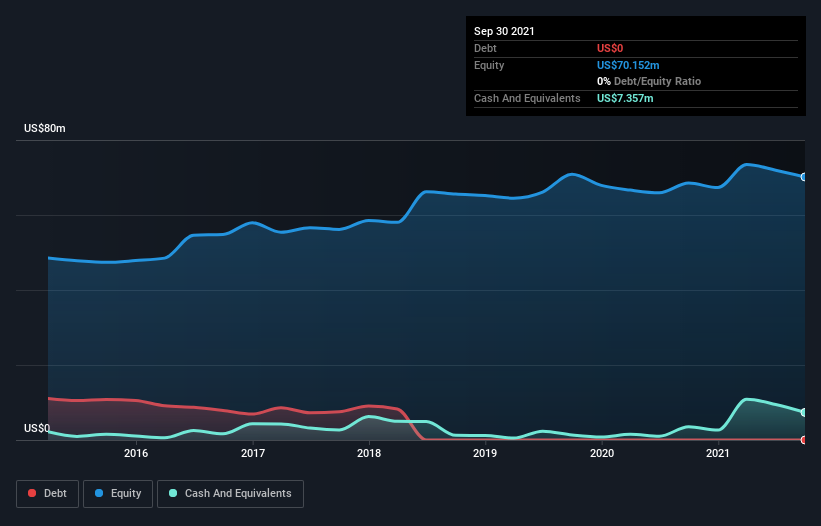Click the red US$0 debt value in tooltip
821x526 pixels.
click(x=610, y=48)
